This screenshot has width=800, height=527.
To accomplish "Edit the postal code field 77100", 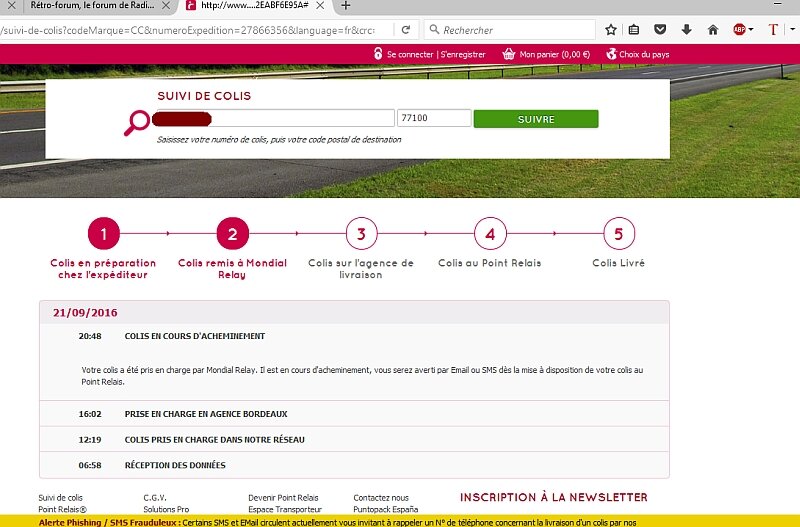I will click(434, 118).
